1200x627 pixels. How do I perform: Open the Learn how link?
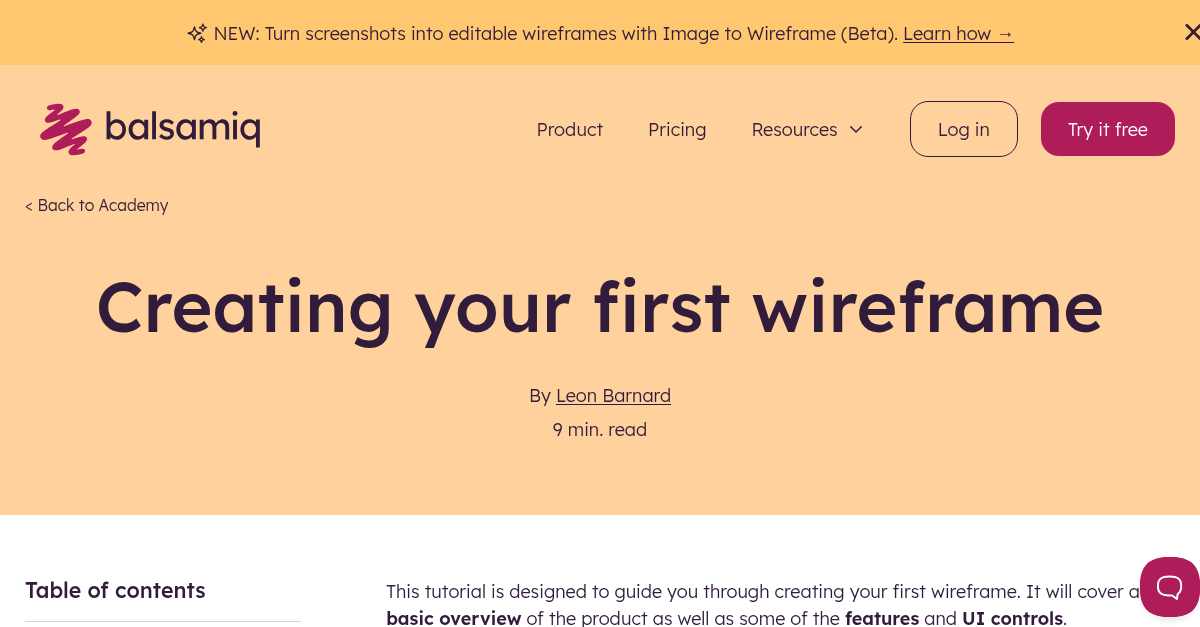tap(948, 33)
